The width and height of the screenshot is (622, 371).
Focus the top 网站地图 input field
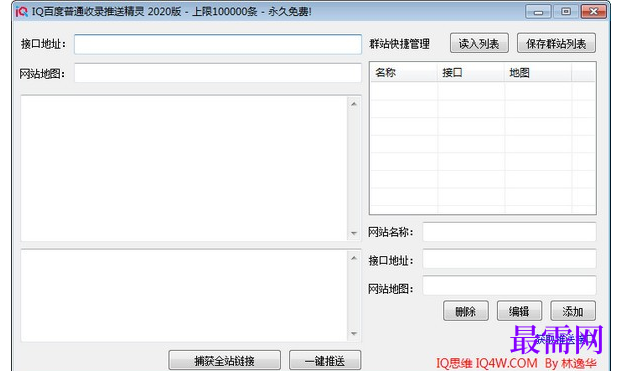[218, 73]
